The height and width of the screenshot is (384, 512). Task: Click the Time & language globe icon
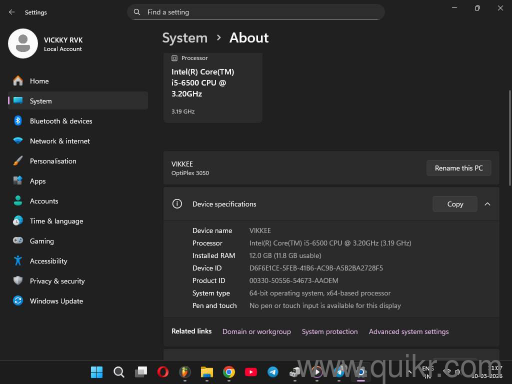[x=18, y=221]
